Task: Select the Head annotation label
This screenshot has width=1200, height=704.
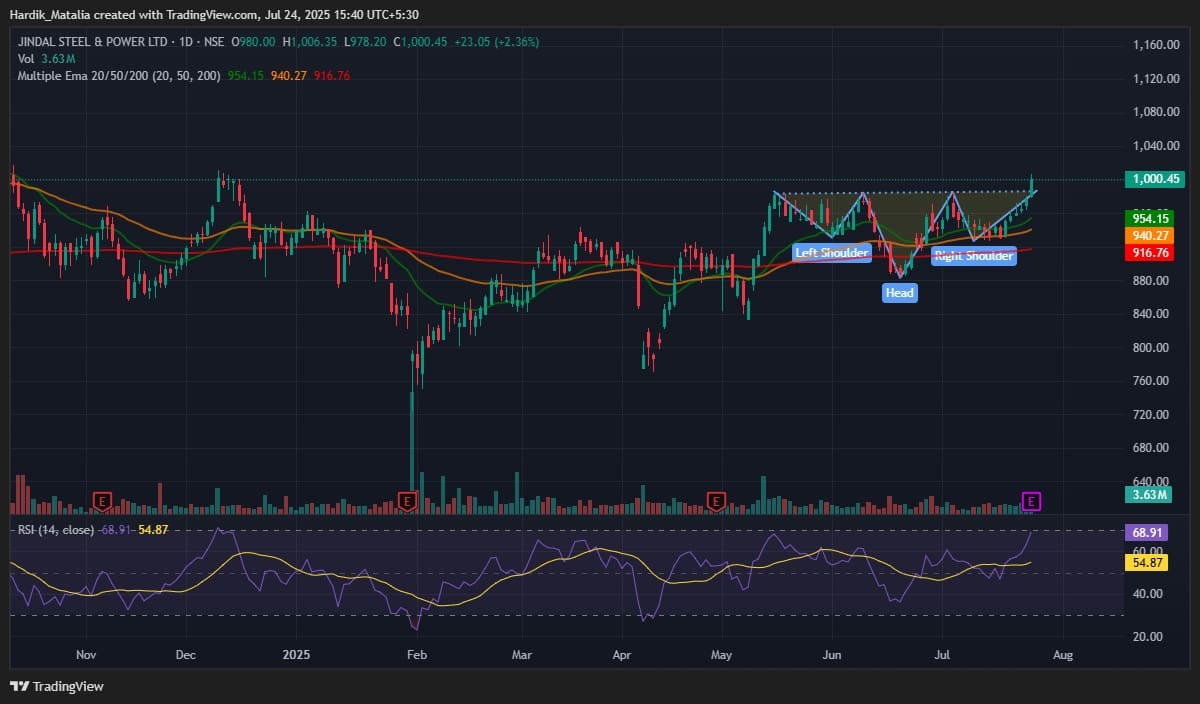Action: tap(898, 293)
